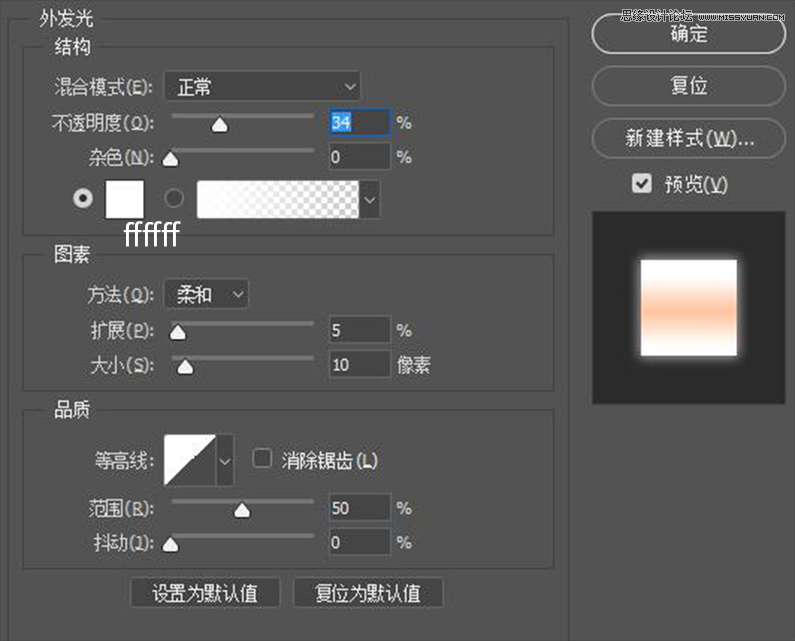The width and height of the screenshot is (795, 641).
Task: Click the 不透明度 value field showing 34
Action: [x=359, y=122]
